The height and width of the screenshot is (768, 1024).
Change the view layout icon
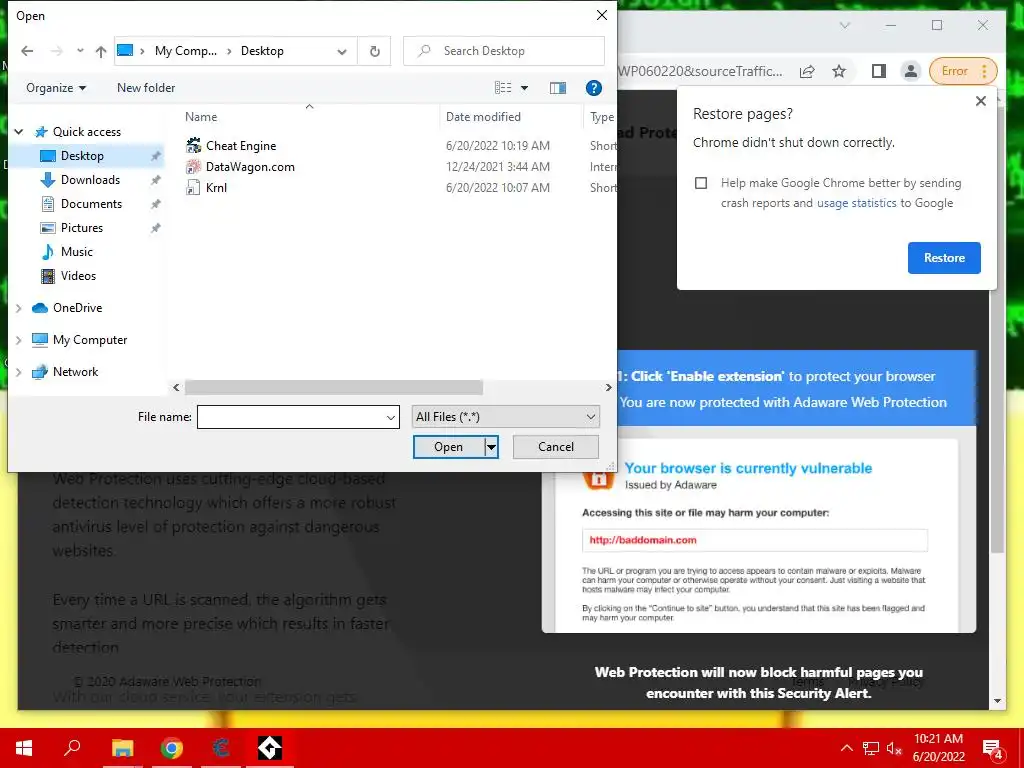click(x=503, y=88)
